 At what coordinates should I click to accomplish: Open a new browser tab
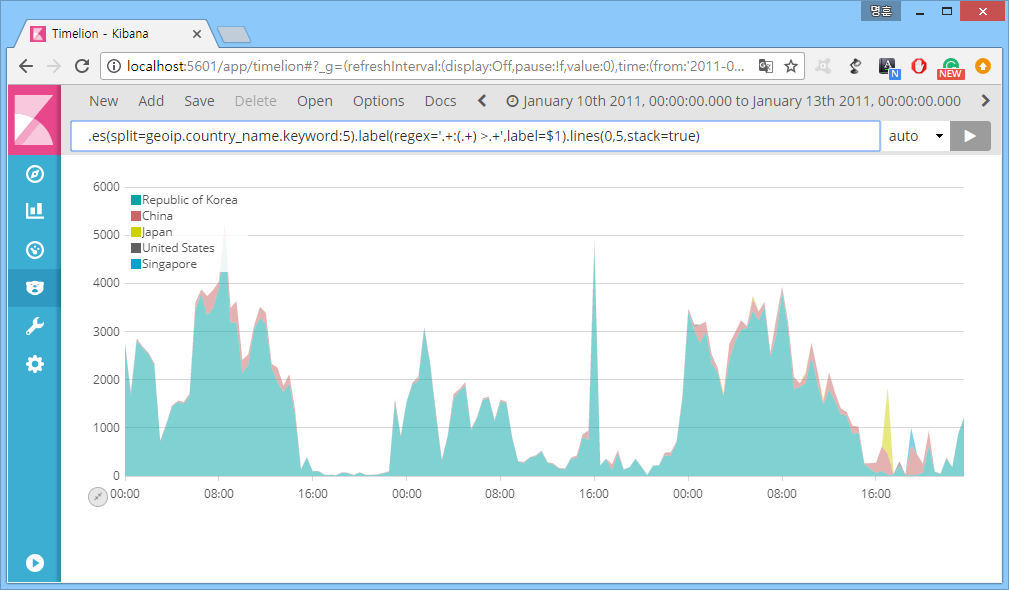(234, 35)
